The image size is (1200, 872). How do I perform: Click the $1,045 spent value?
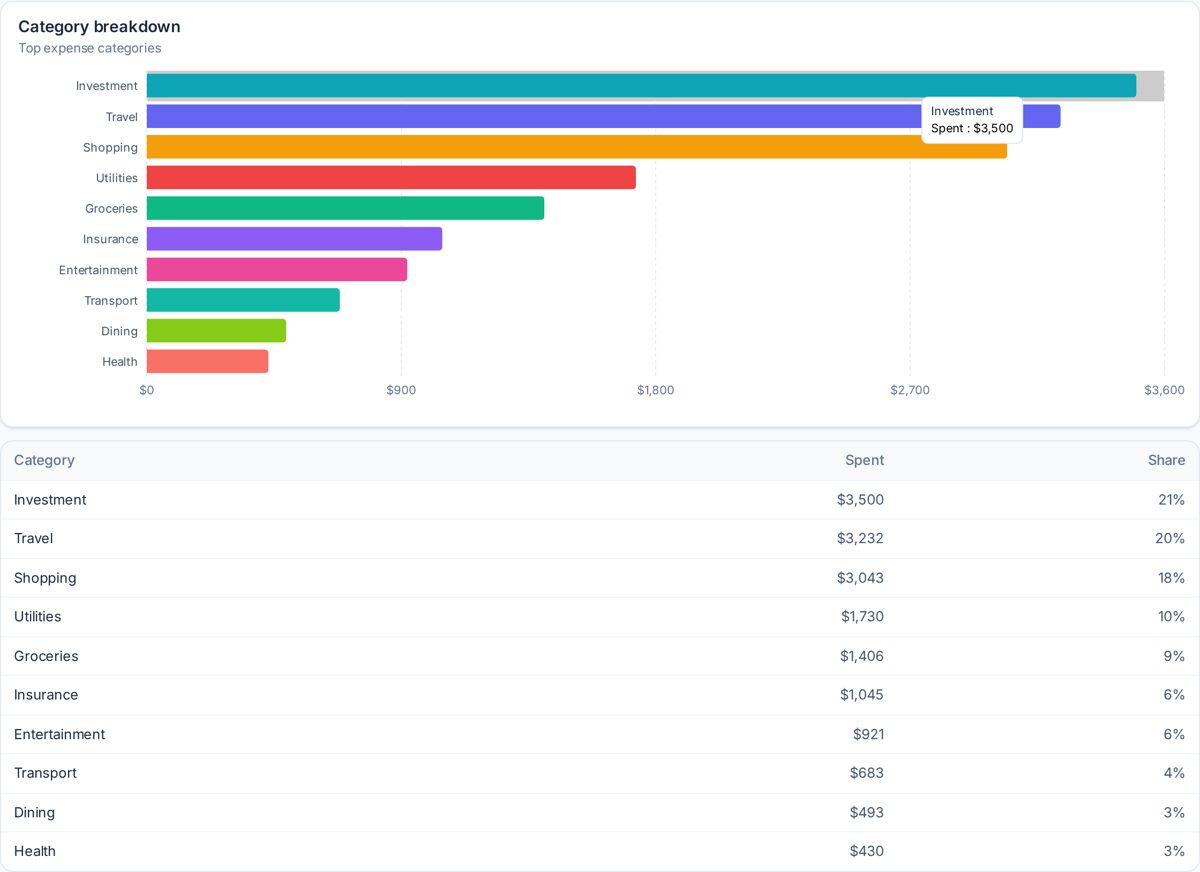tap(862, 695)
